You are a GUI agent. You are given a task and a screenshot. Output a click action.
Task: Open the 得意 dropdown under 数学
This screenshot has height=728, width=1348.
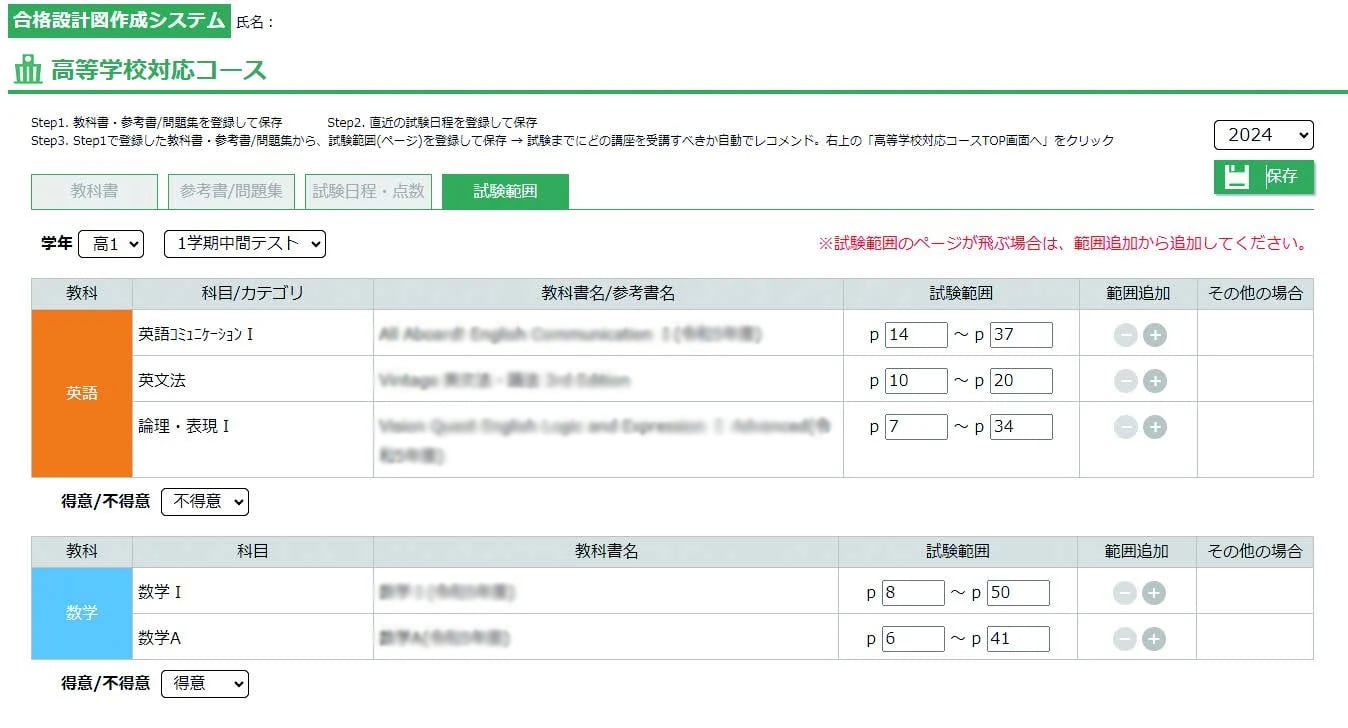click(205, 683)
